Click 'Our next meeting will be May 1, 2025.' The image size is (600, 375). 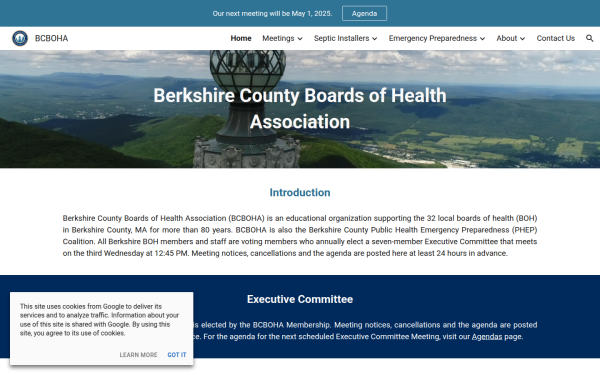(x=272, y=13)
